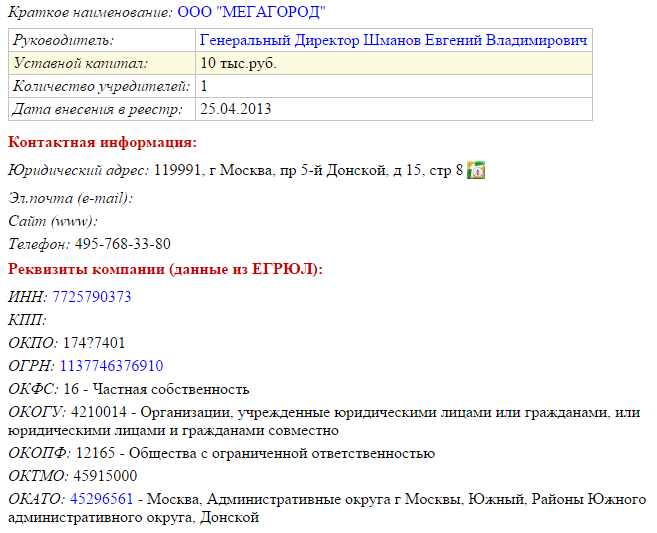Click the 'Реквизиты компании (данные из ЕГРЮЛ):' heading
The height and width of the screenshot is (533, 657).
166,269
